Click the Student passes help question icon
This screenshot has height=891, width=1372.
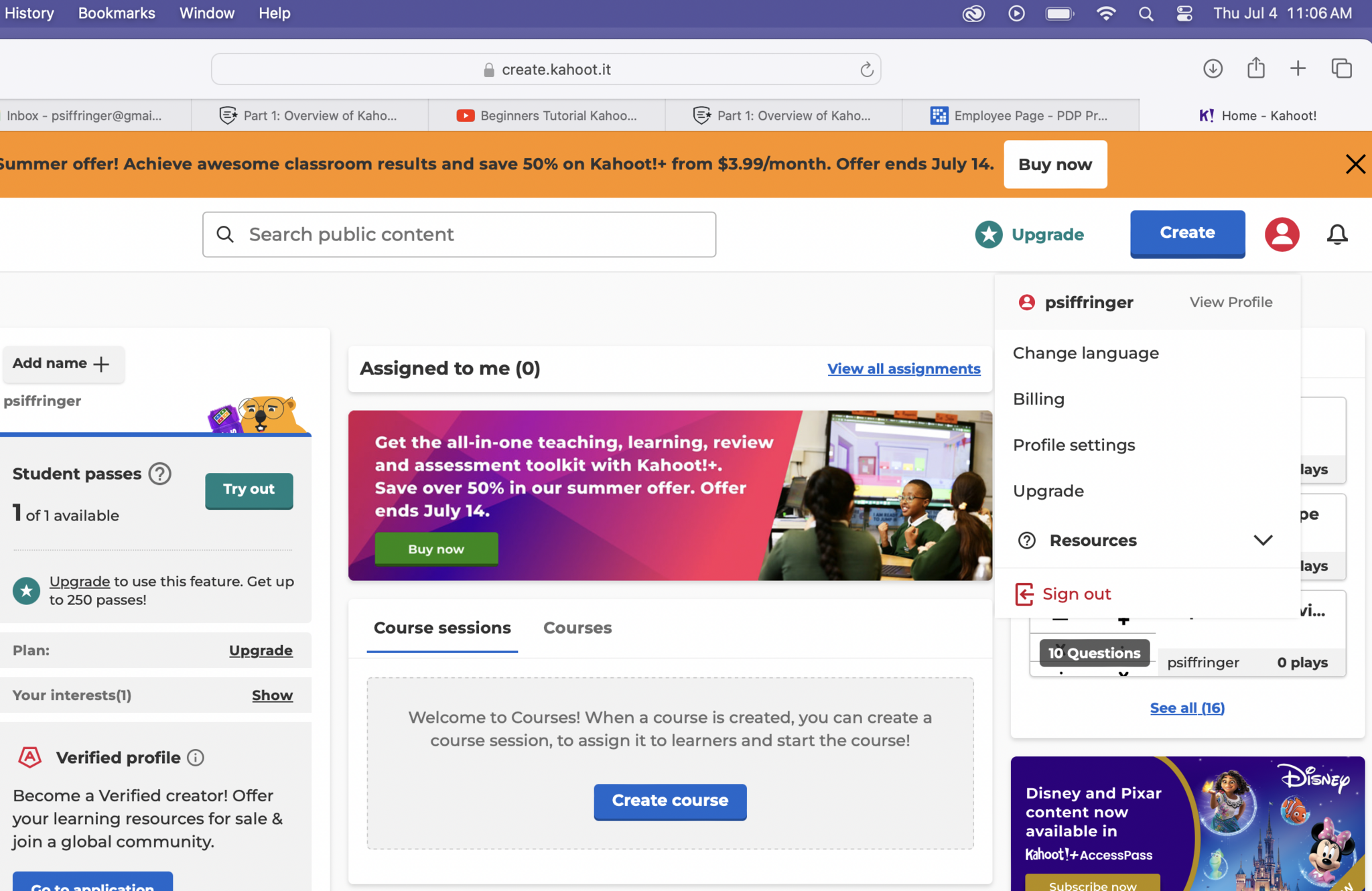click(159, 474)
